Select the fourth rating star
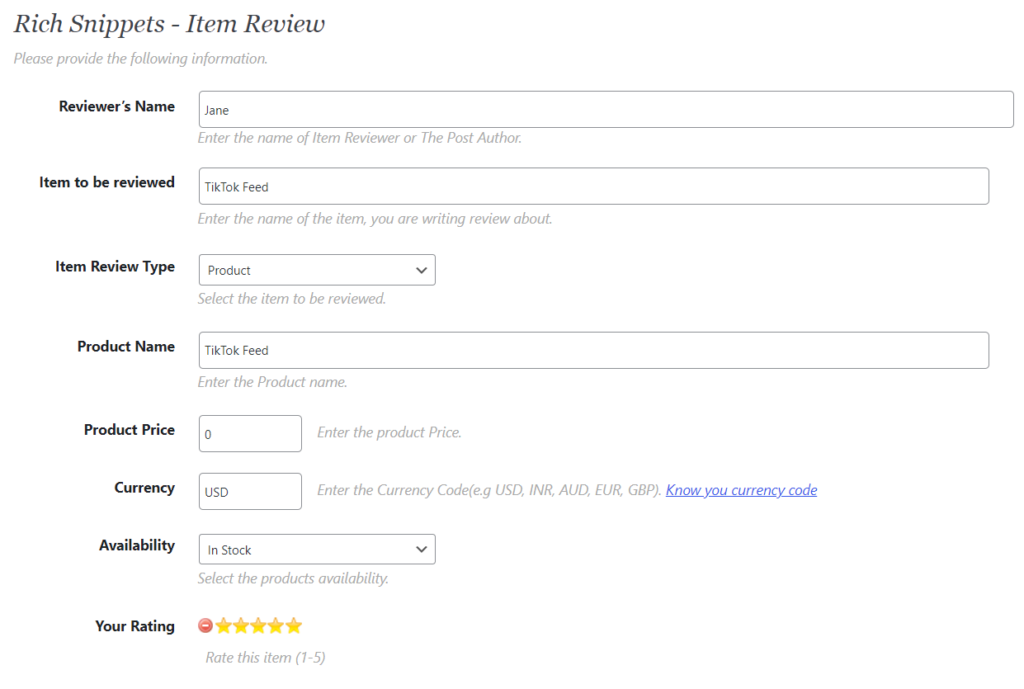 point(275,625)
